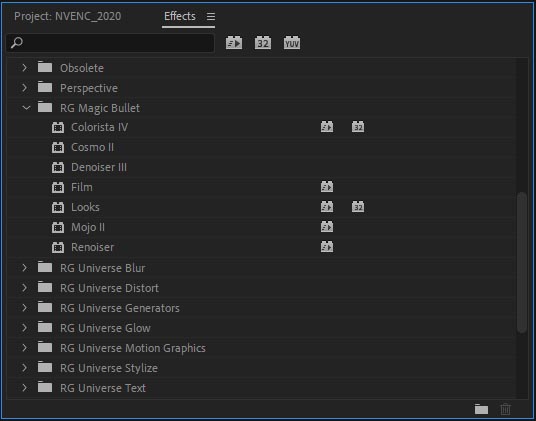
Task: Click RG Universe Distort folder icon
Action: point(45,287)
